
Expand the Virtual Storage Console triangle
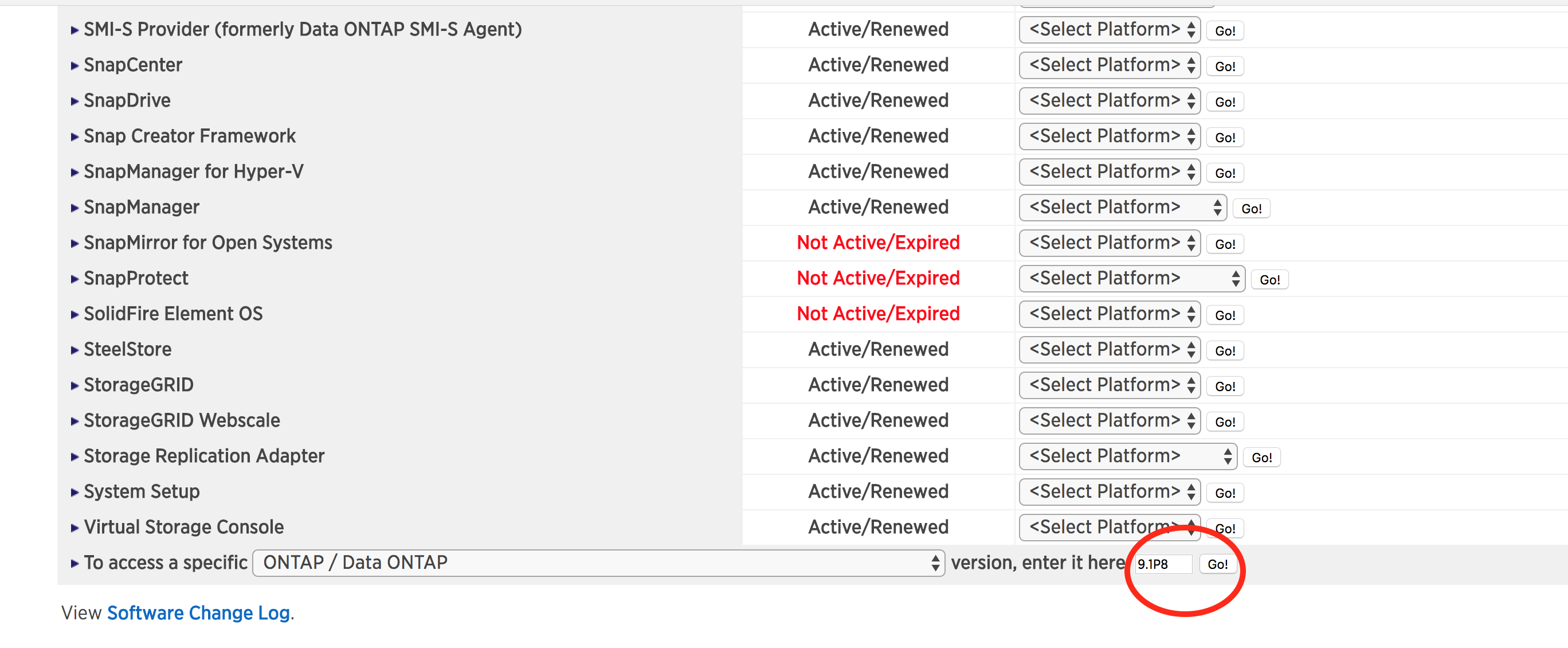(x=75, y=528)
